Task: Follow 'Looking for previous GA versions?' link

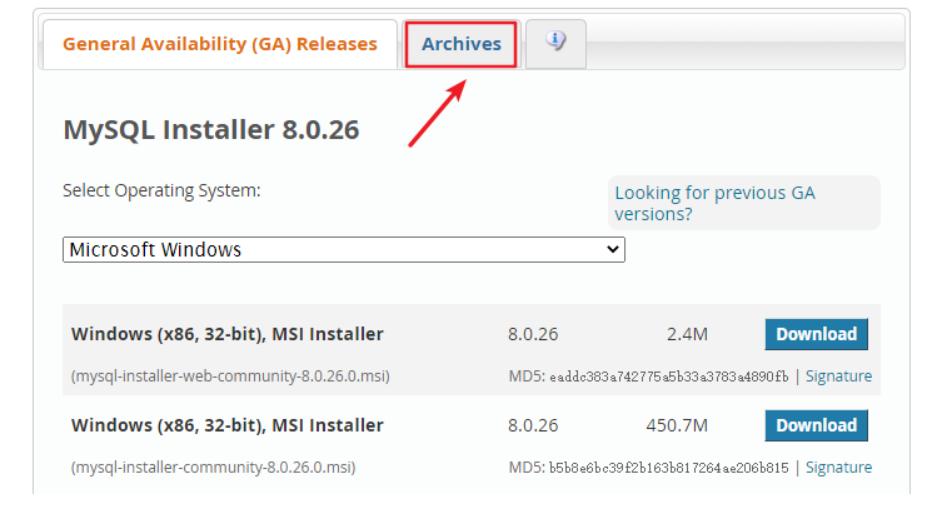Action: pos(715,203)
